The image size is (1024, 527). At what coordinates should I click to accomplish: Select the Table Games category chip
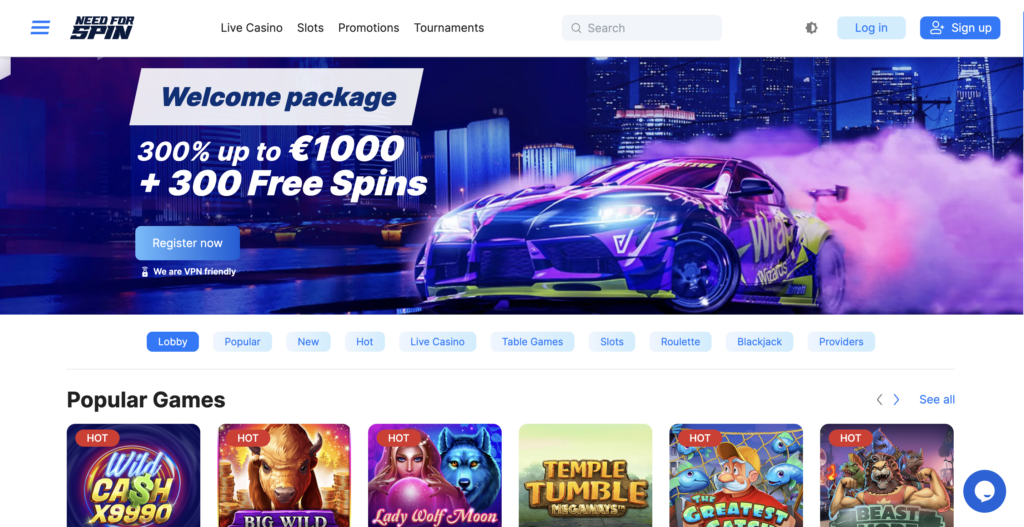[532, 342]
